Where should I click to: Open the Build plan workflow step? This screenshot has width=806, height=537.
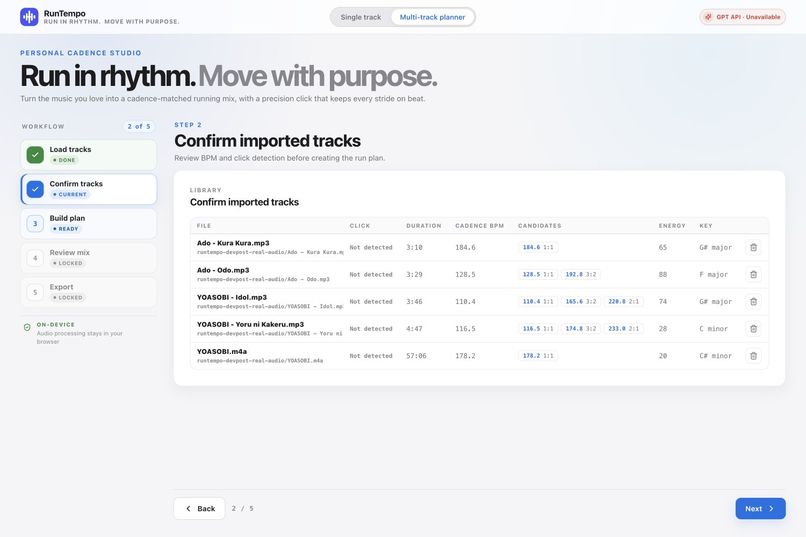tap(88, 224)
